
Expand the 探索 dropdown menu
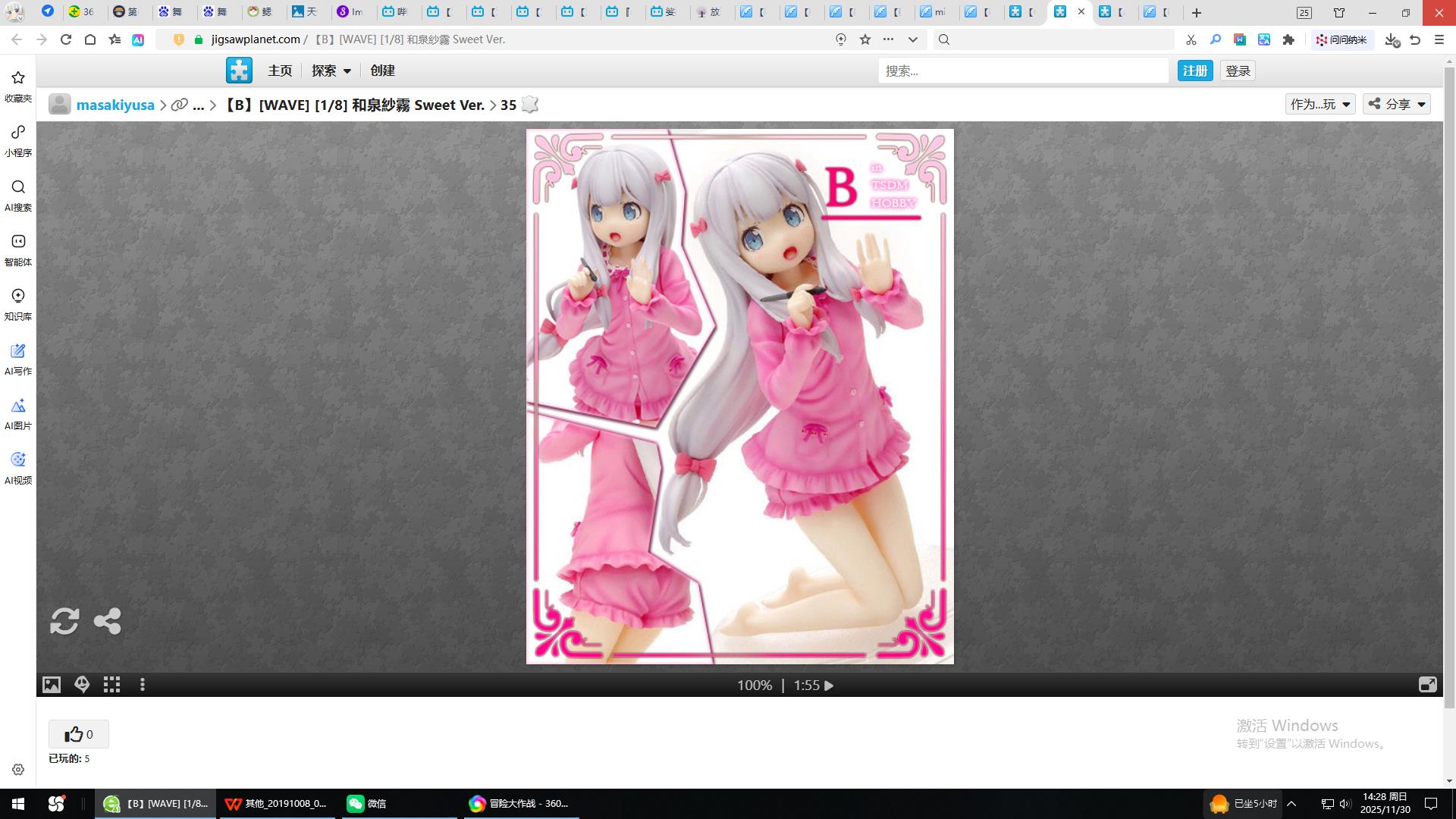tap(331, 71)
